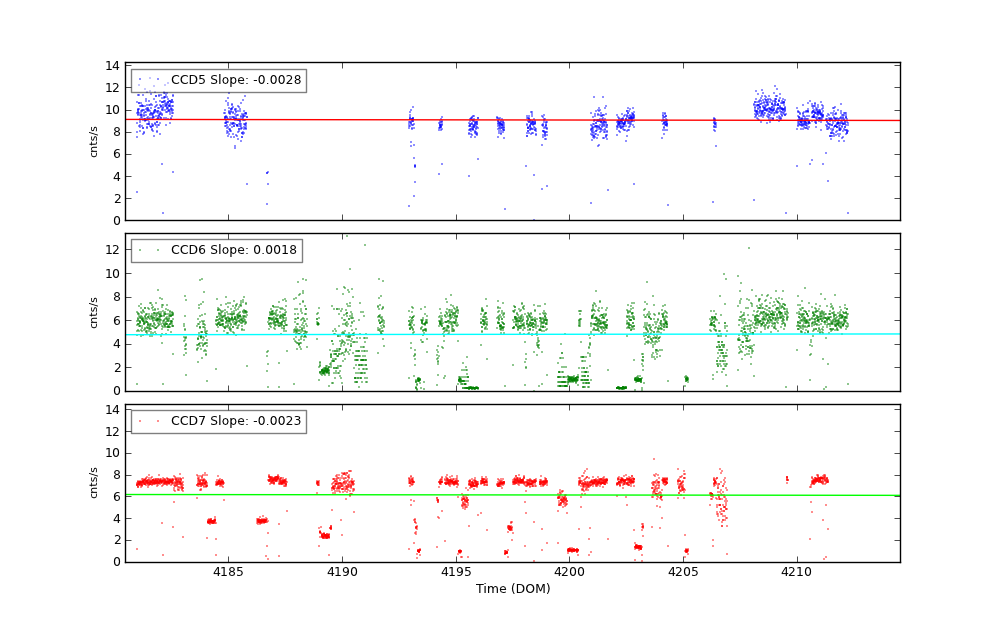The width and height of the screenshot is (1000, 624).
Task: Click the CCD6 Slope legend box
Action: click(216, 251)
